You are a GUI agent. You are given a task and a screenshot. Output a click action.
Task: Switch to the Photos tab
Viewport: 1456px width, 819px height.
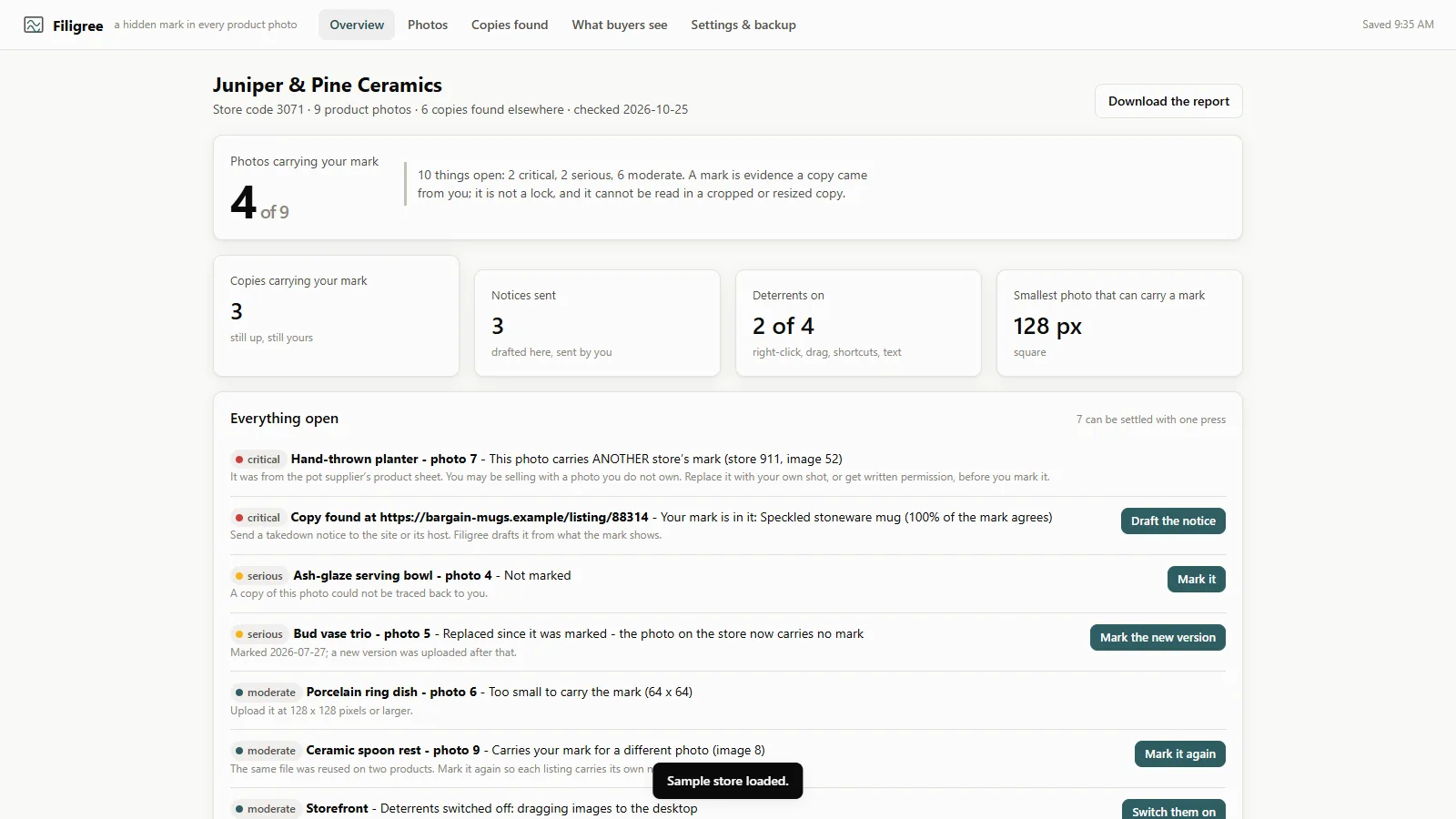(x=428, y=25)
